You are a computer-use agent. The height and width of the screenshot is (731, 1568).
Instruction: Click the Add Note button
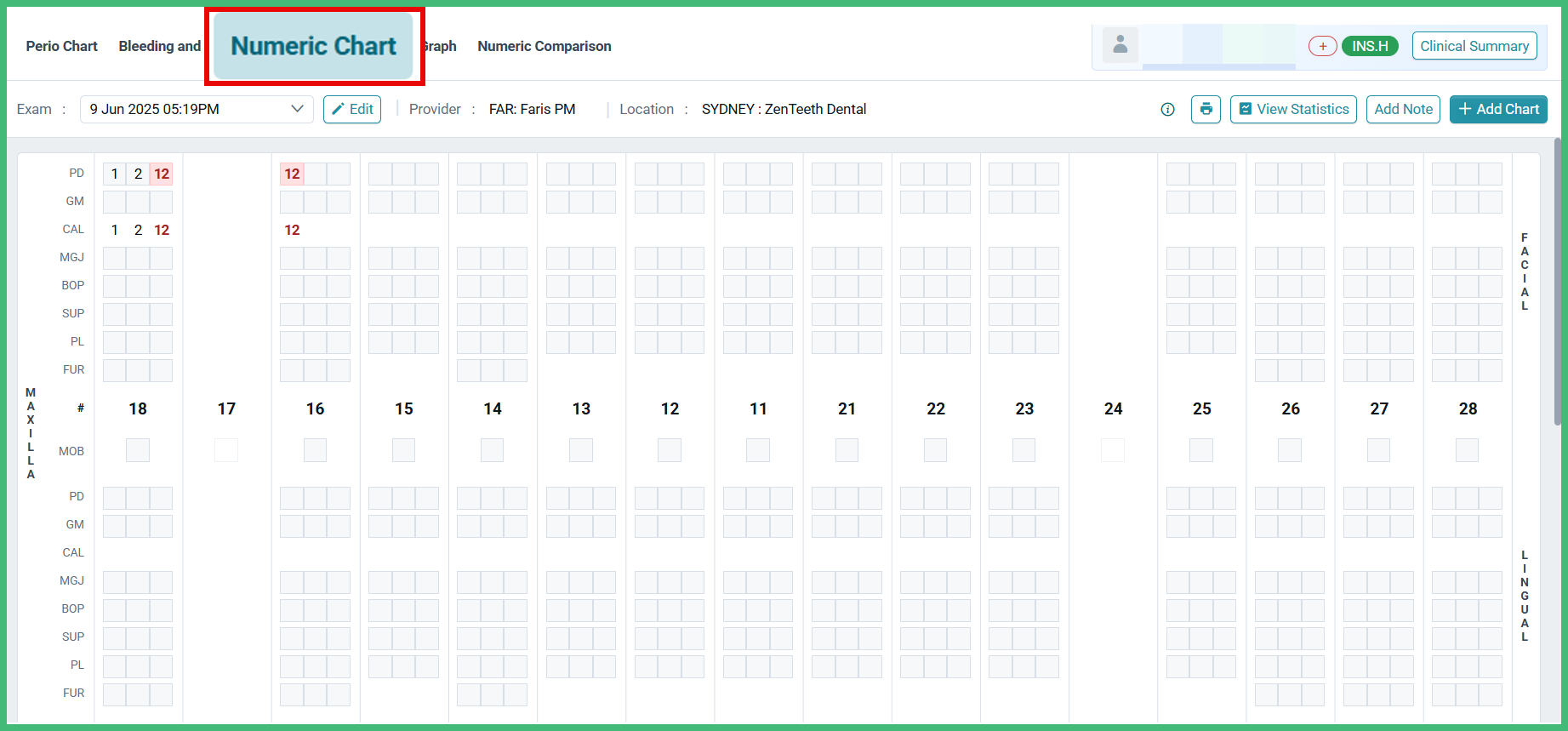tap(1403, 109)
